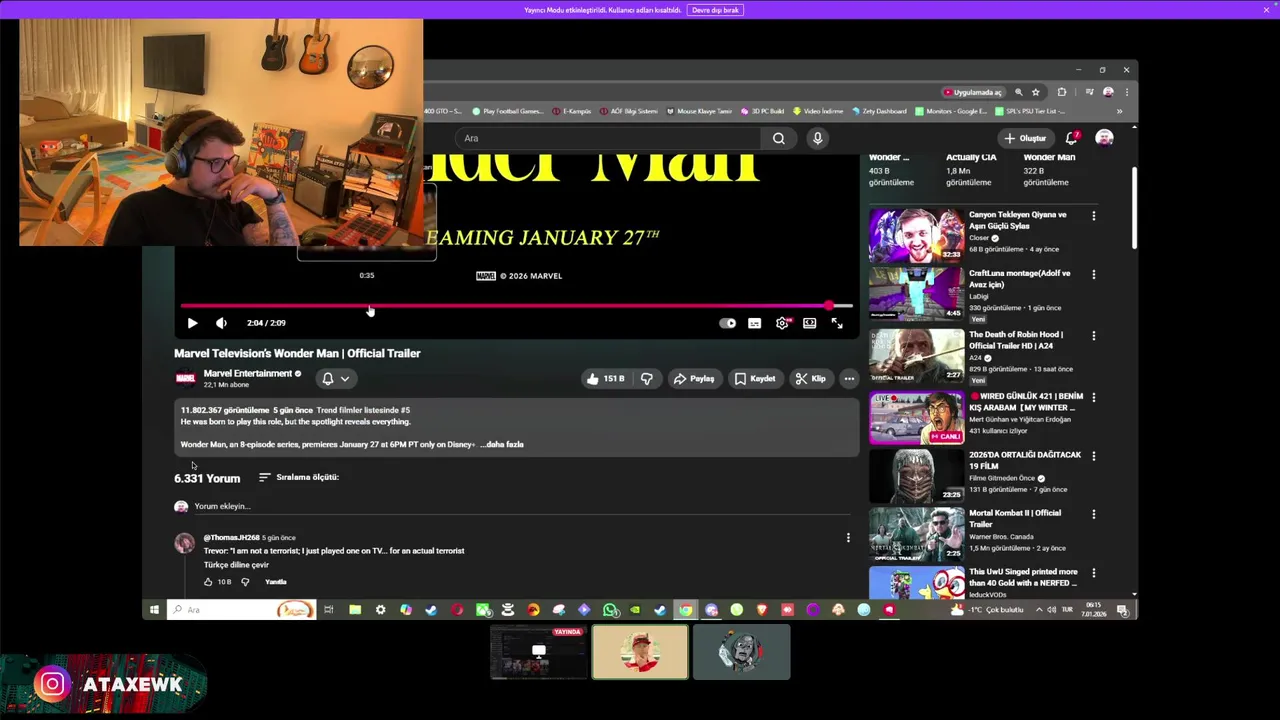Mute the video with the volume icon

pos(221,323)
